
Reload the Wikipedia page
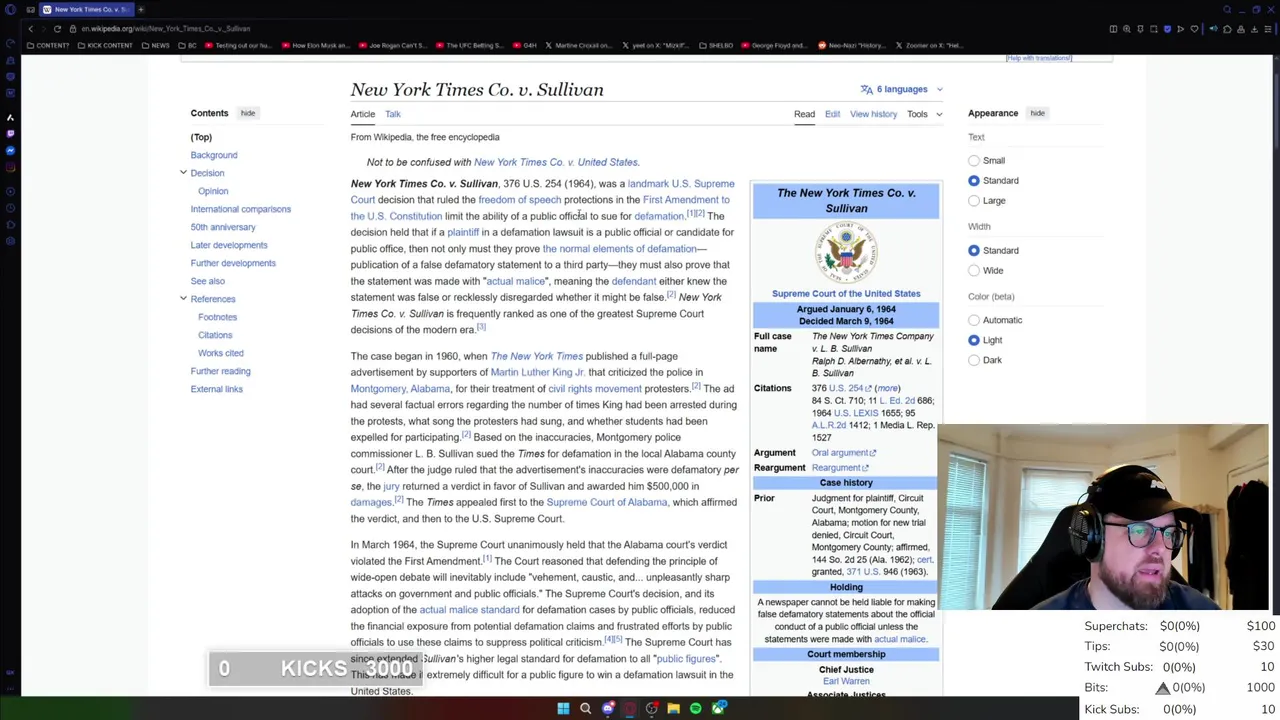[x=57, y=29]
